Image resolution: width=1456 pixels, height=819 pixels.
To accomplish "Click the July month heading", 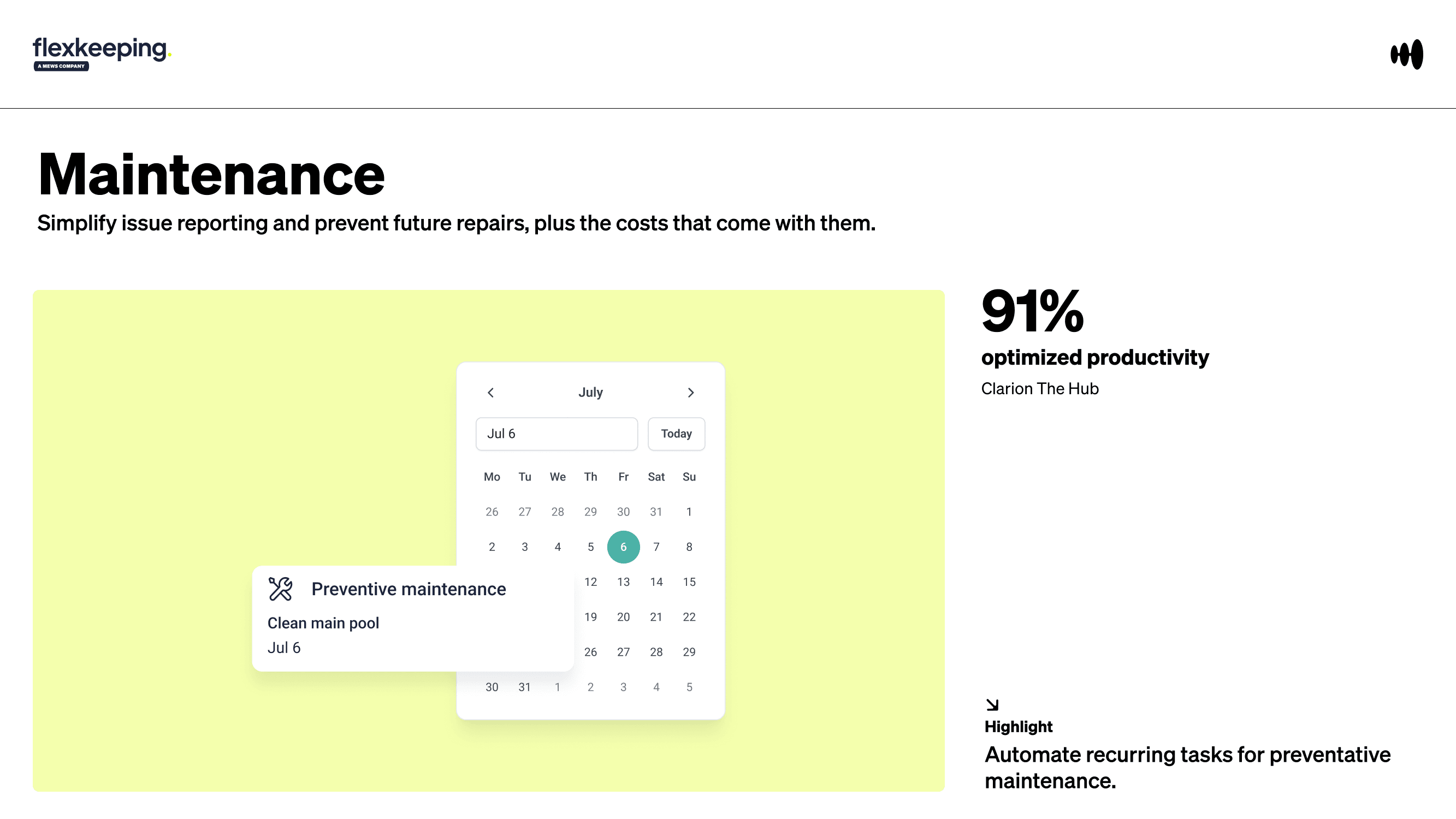I will pos(590,392).
